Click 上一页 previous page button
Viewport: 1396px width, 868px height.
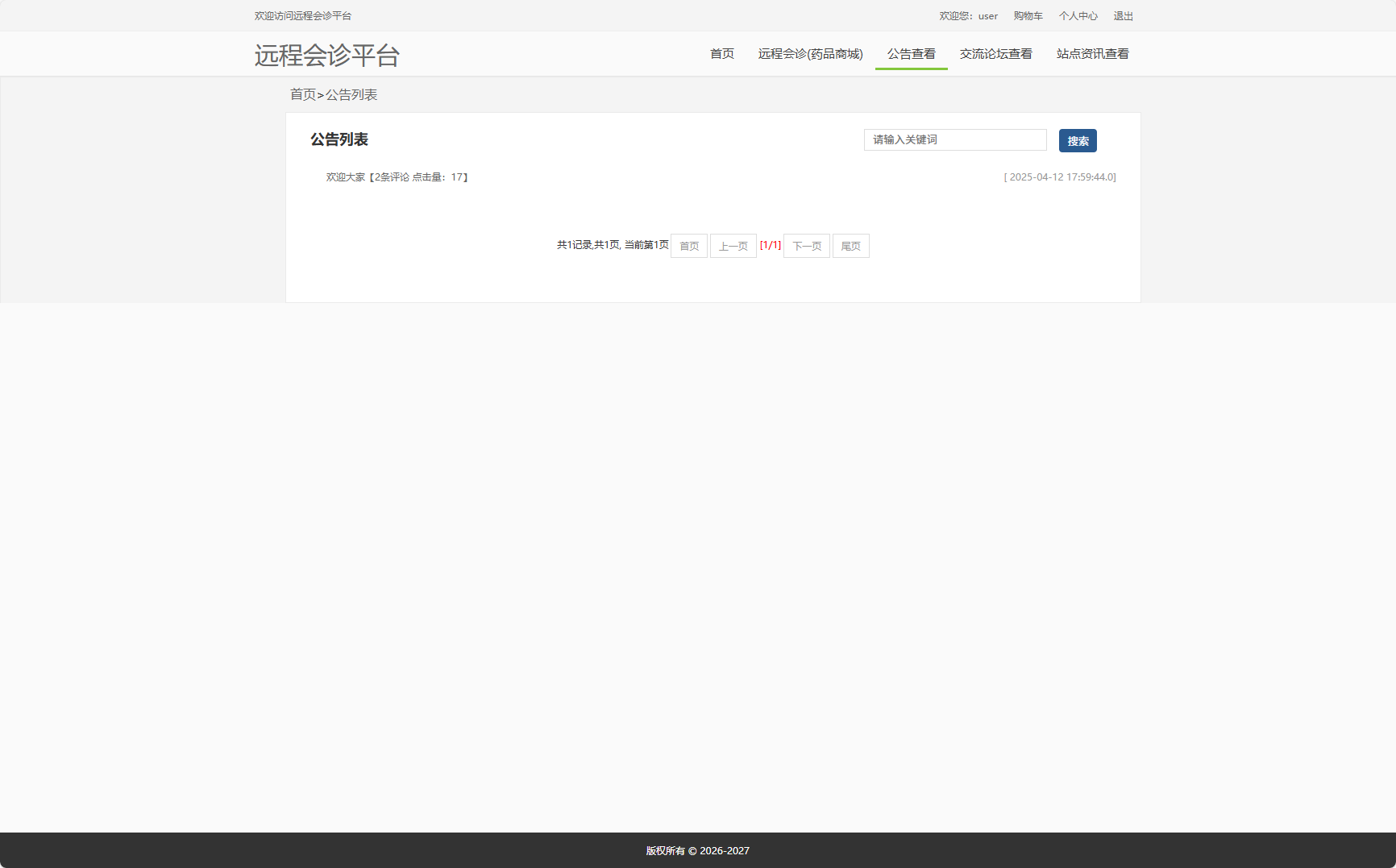tap(733, 246)
